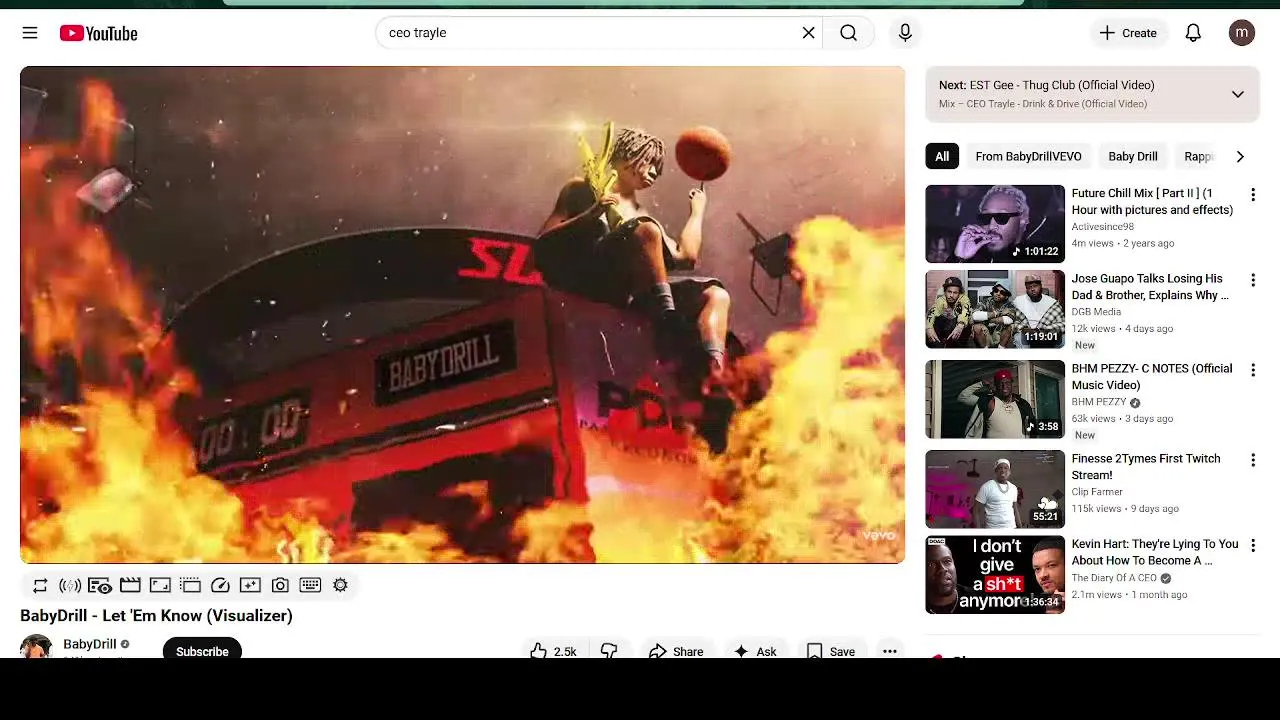Click the main video player area
The height and width of the screenshot is (720, 1280).
click(x=462, y=315)
